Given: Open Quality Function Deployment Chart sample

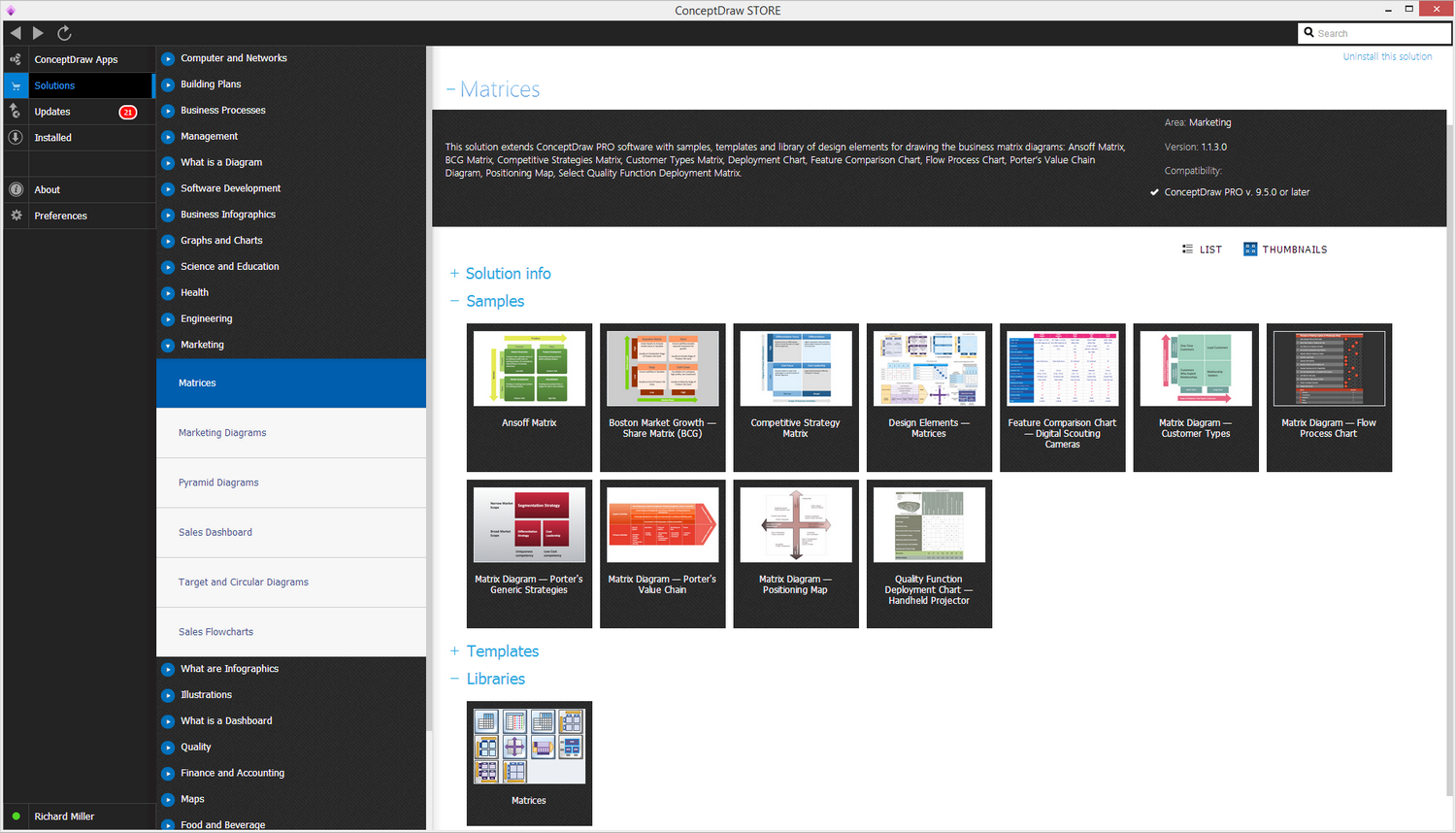Looking at the screenshot, I should [929, 553].
